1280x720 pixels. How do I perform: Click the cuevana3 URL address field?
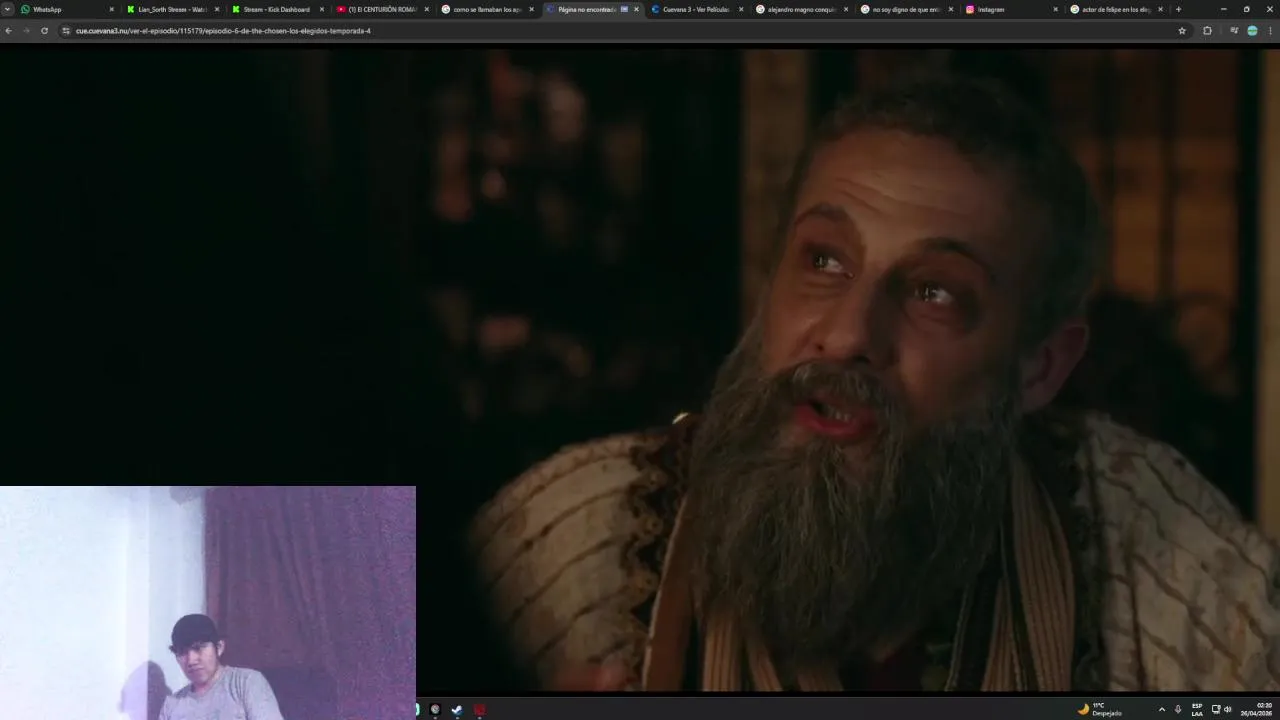tap(620, 31)
